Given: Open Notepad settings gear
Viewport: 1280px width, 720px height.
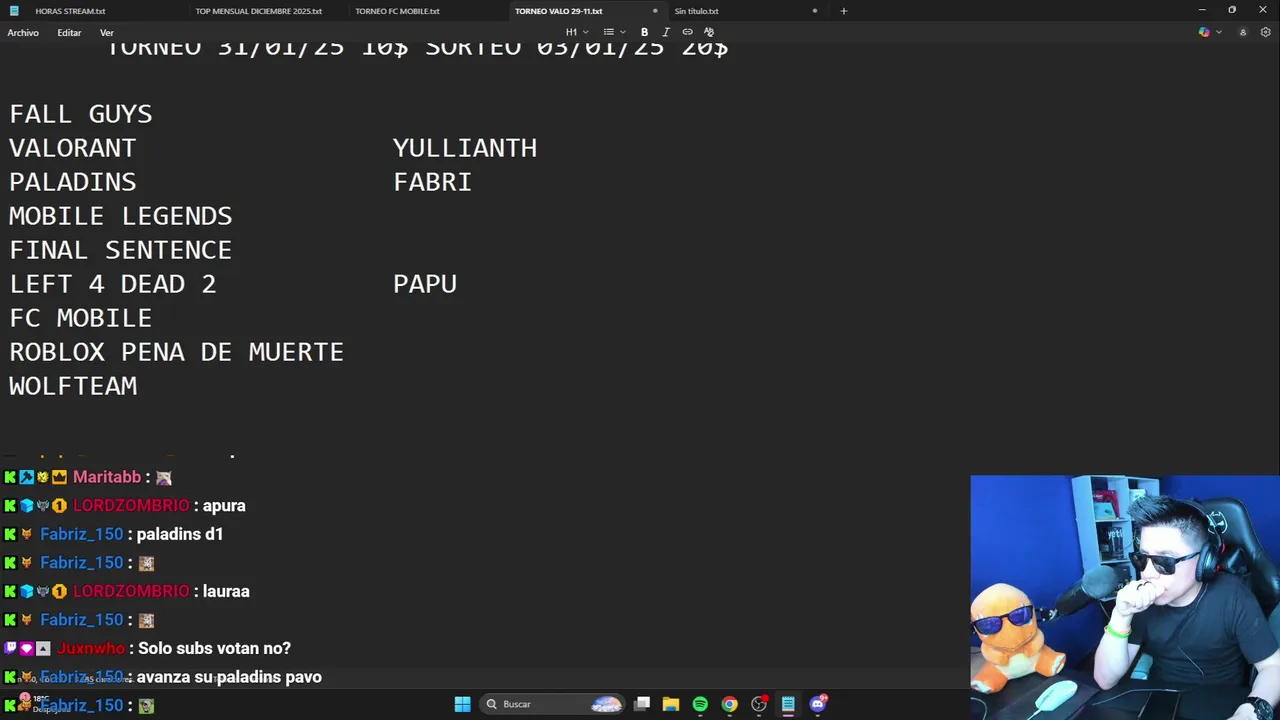Looking at the screenshot, I should 1265,32.
